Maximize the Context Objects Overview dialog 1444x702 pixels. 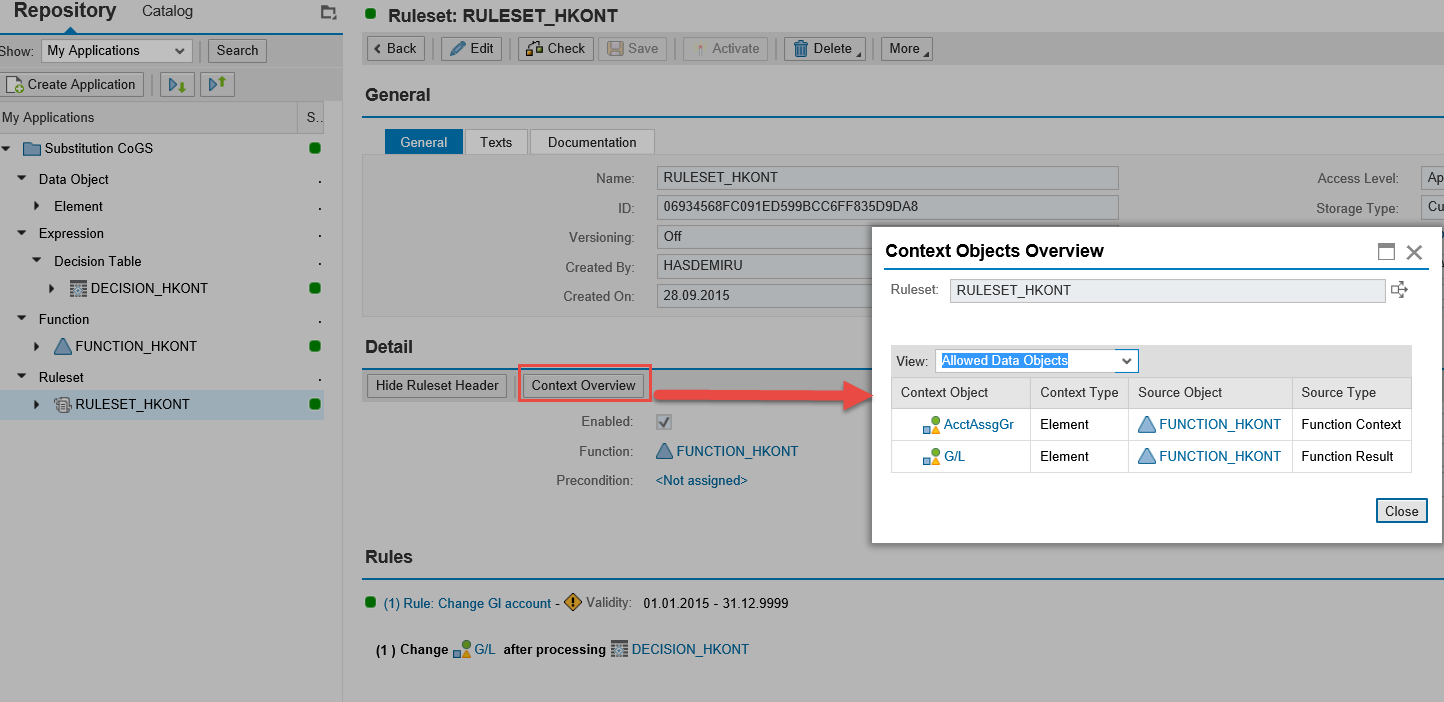(x=1386, y=252)
